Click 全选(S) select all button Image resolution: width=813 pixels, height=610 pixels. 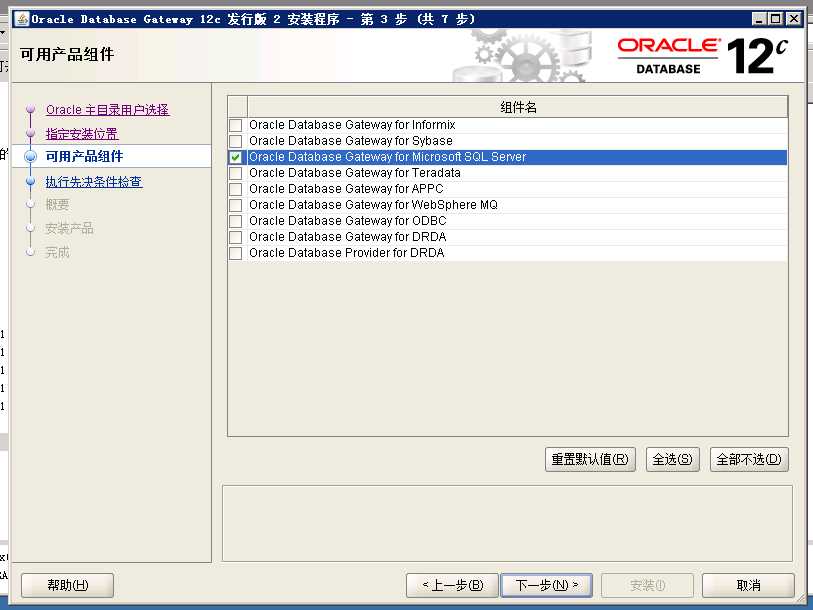[x=672, y=460]
